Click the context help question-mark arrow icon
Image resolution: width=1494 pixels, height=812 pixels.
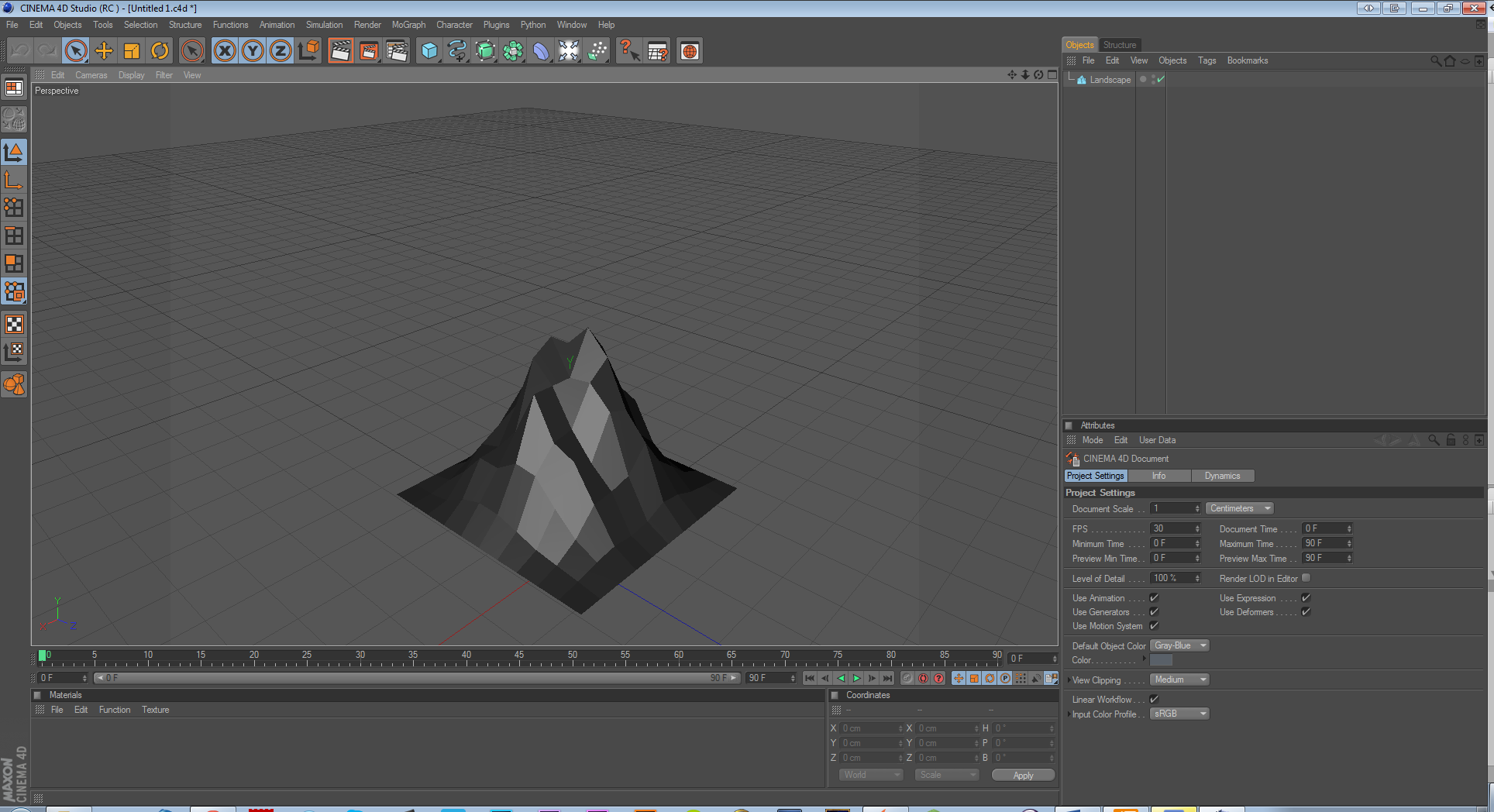point(629,51)
